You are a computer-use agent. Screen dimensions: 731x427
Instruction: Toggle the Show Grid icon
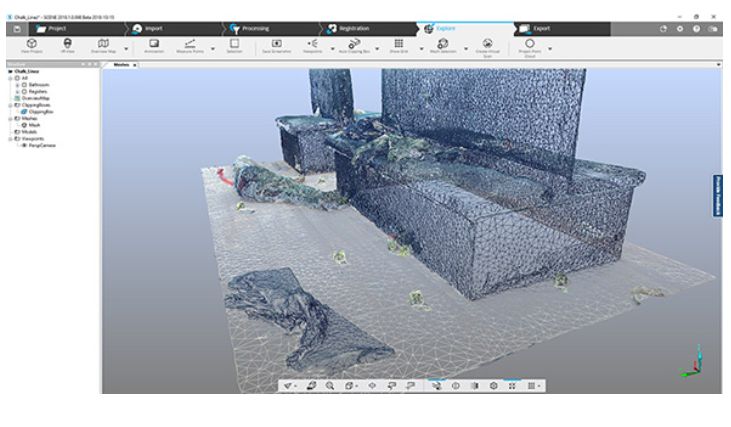tap(399, 43)
